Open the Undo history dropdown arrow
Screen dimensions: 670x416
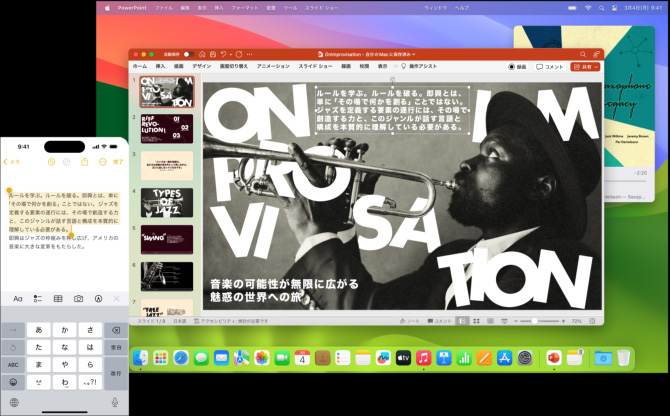tap(231, 54)
